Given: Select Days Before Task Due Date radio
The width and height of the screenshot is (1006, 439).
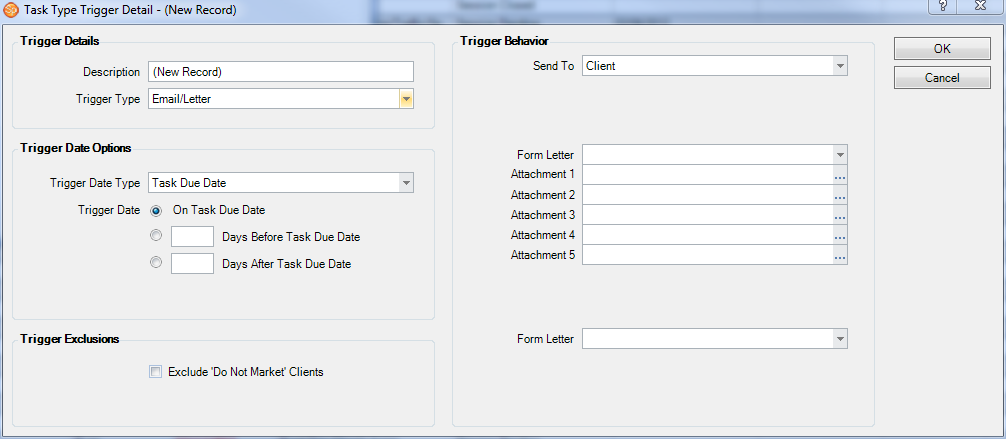Looking at the screenshot, I should tap(156, 236).
